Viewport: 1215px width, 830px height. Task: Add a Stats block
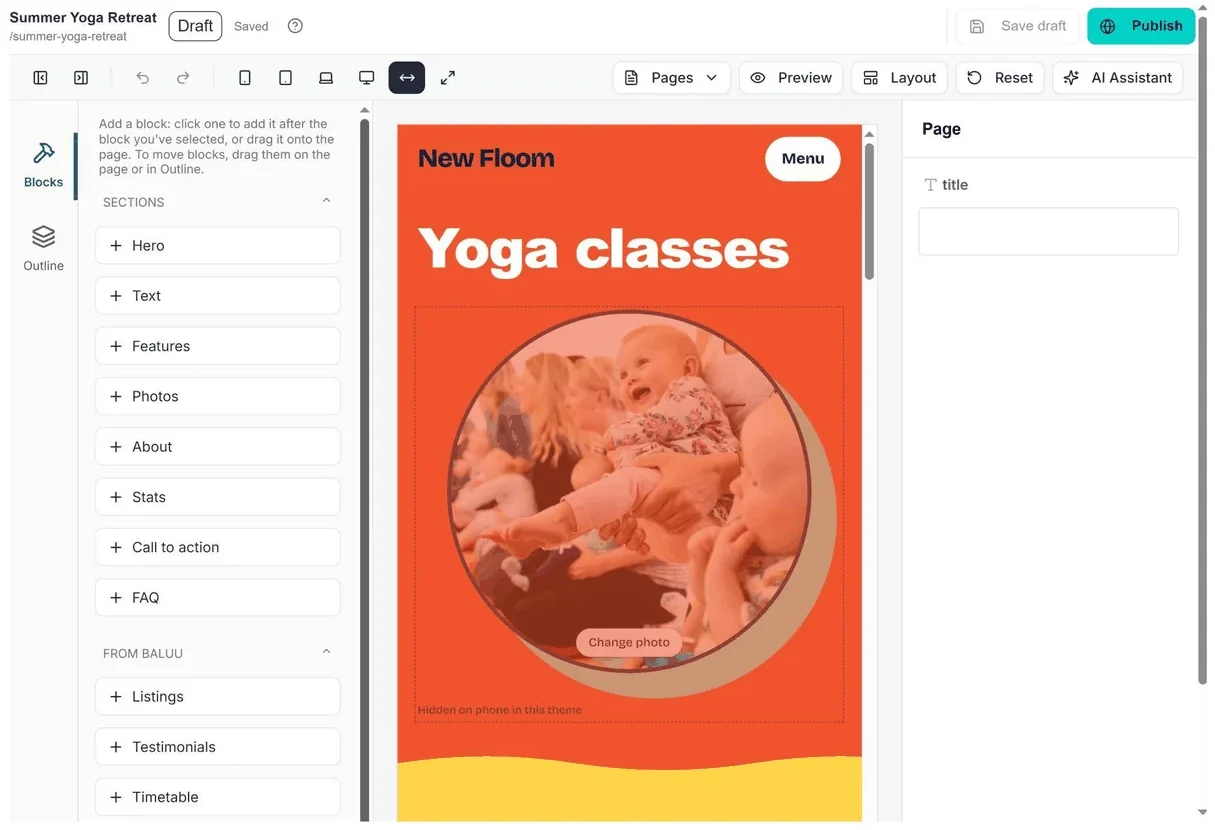coord(218,497)
